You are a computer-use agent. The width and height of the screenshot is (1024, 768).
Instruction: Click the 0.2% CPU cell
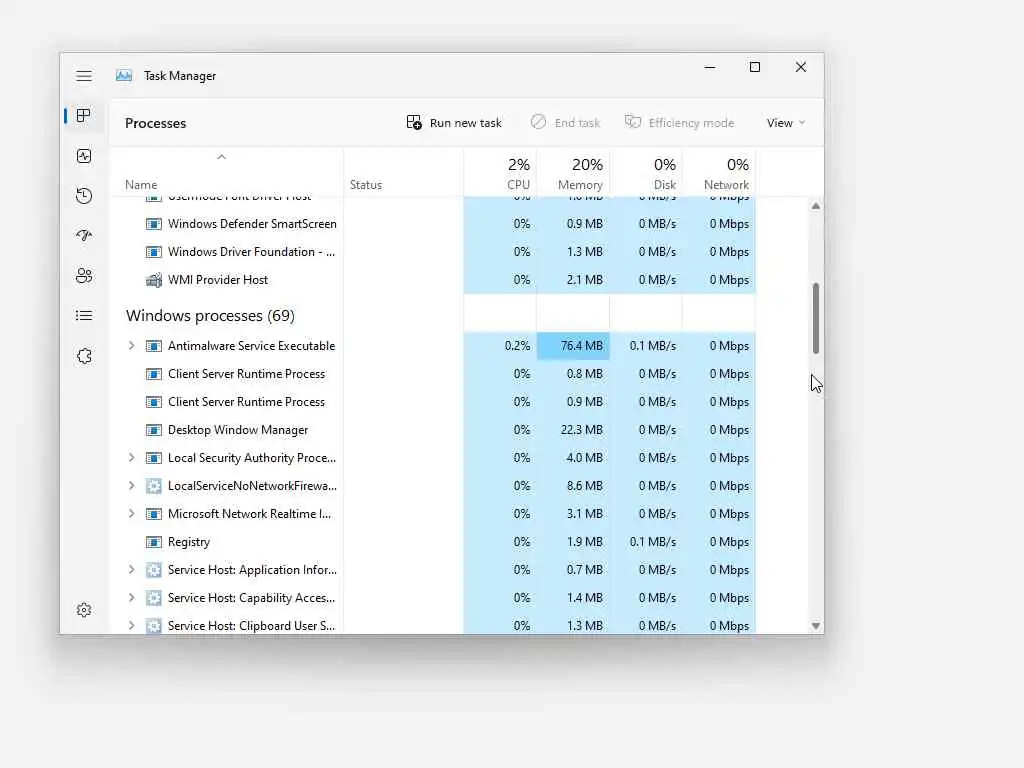500,346
